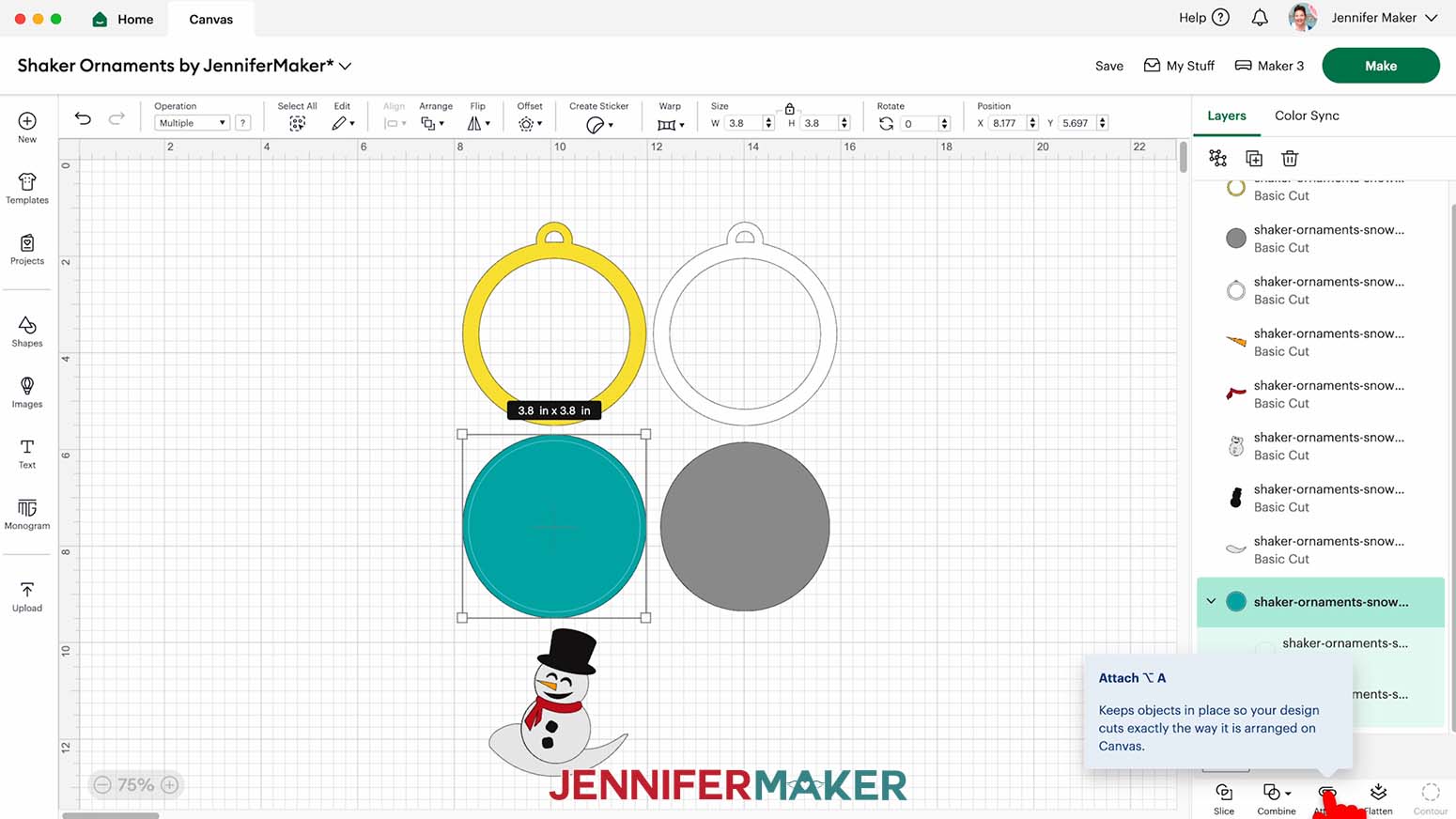1456x819 pixels.
Task: Toggle the size aspect ratio lock
Action: 789,109
